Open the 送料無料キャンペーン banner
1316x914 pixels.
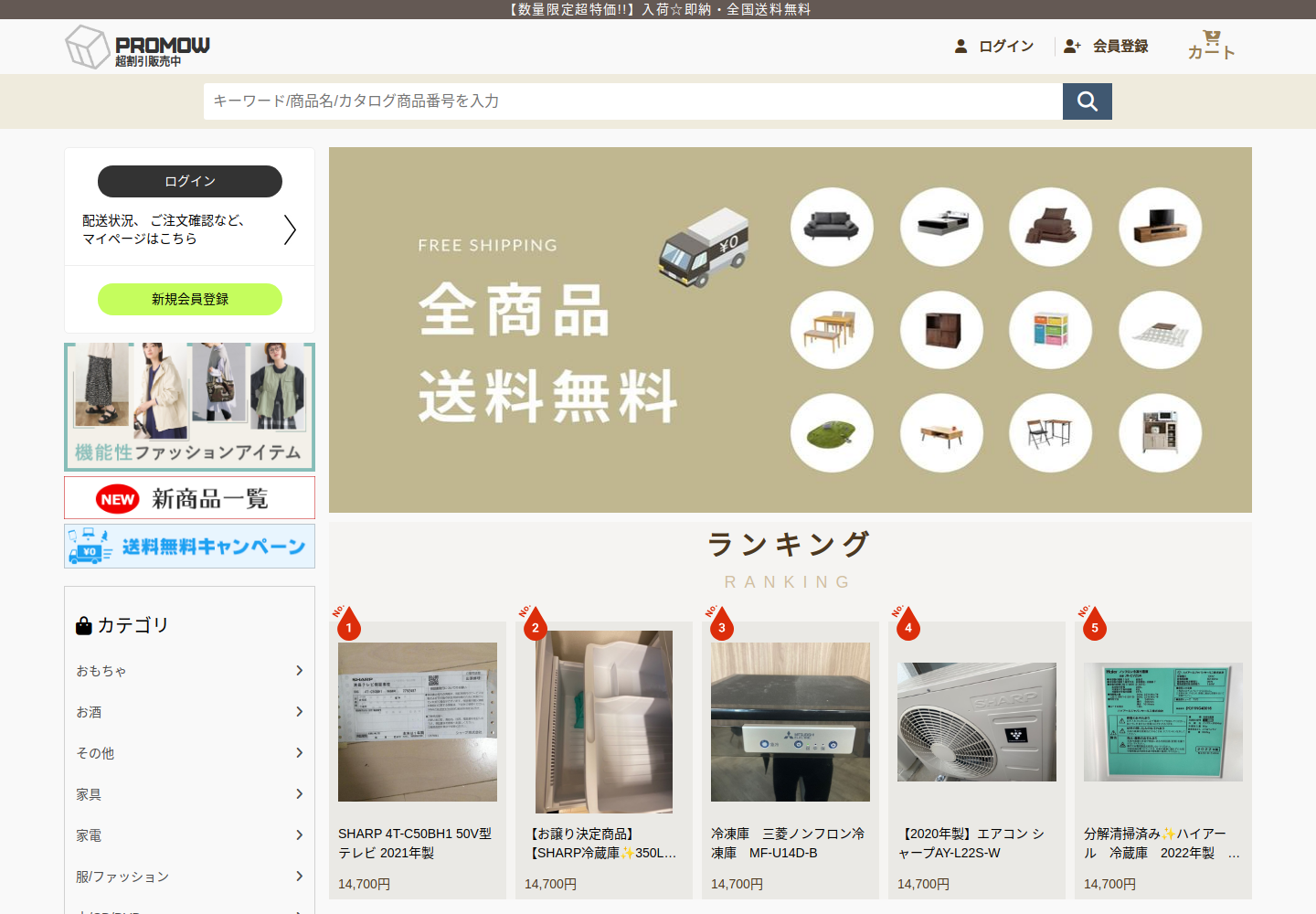189,547
